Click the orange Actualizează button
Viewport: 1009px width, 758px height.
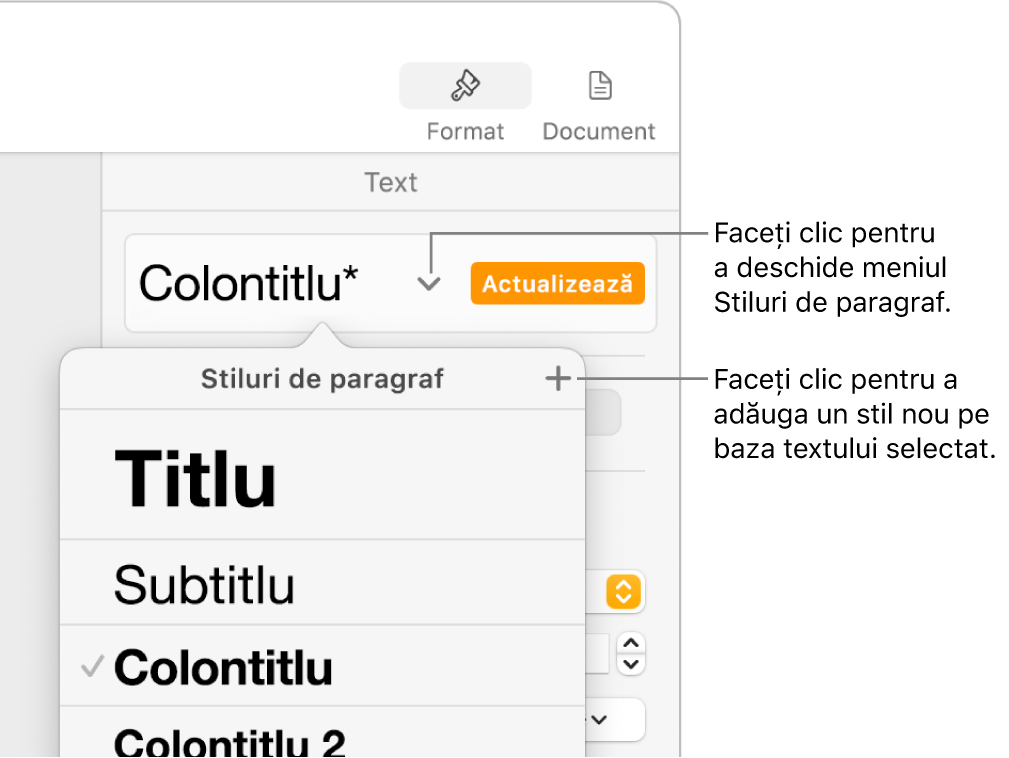pos(557,283)
